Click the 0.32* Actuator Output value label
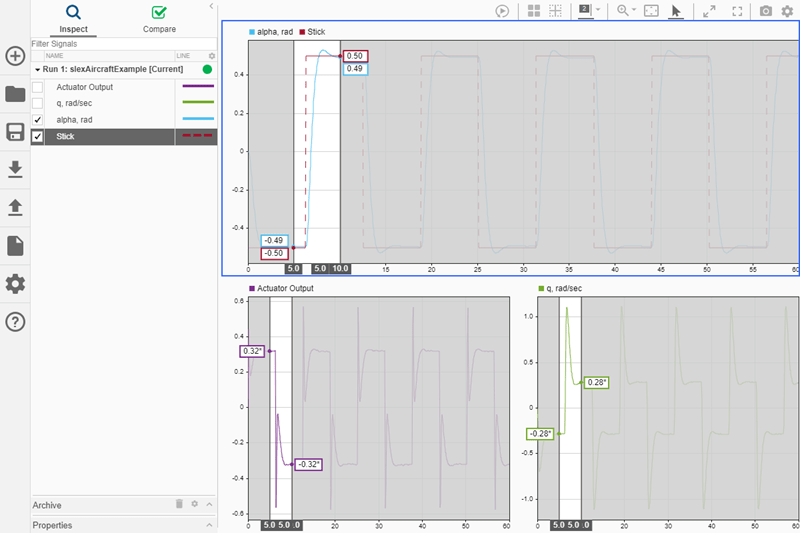The height and width of the screenshot is (533, 800). [x=253, y=351]
